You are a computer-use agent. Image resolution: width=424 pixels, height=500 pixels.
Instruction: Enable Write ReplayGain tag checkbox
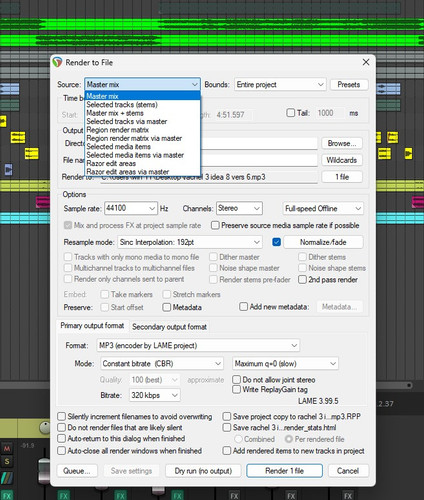(236, 389)
